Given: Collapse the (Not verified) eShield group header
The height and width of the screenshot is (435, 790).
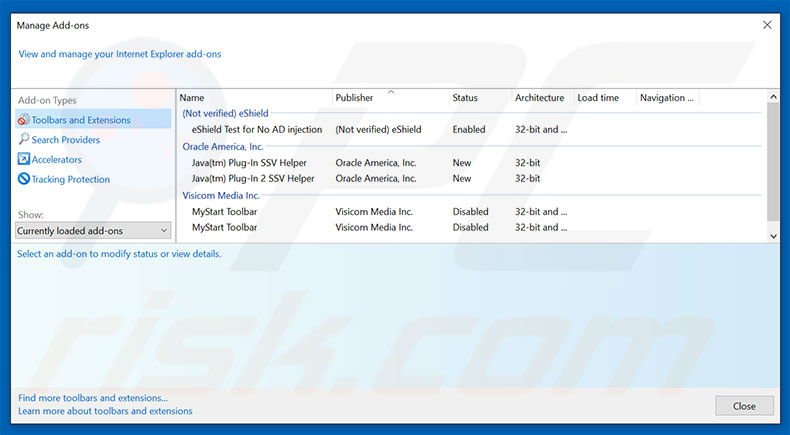Looking at the screenshot, I should tap(225, 113).
